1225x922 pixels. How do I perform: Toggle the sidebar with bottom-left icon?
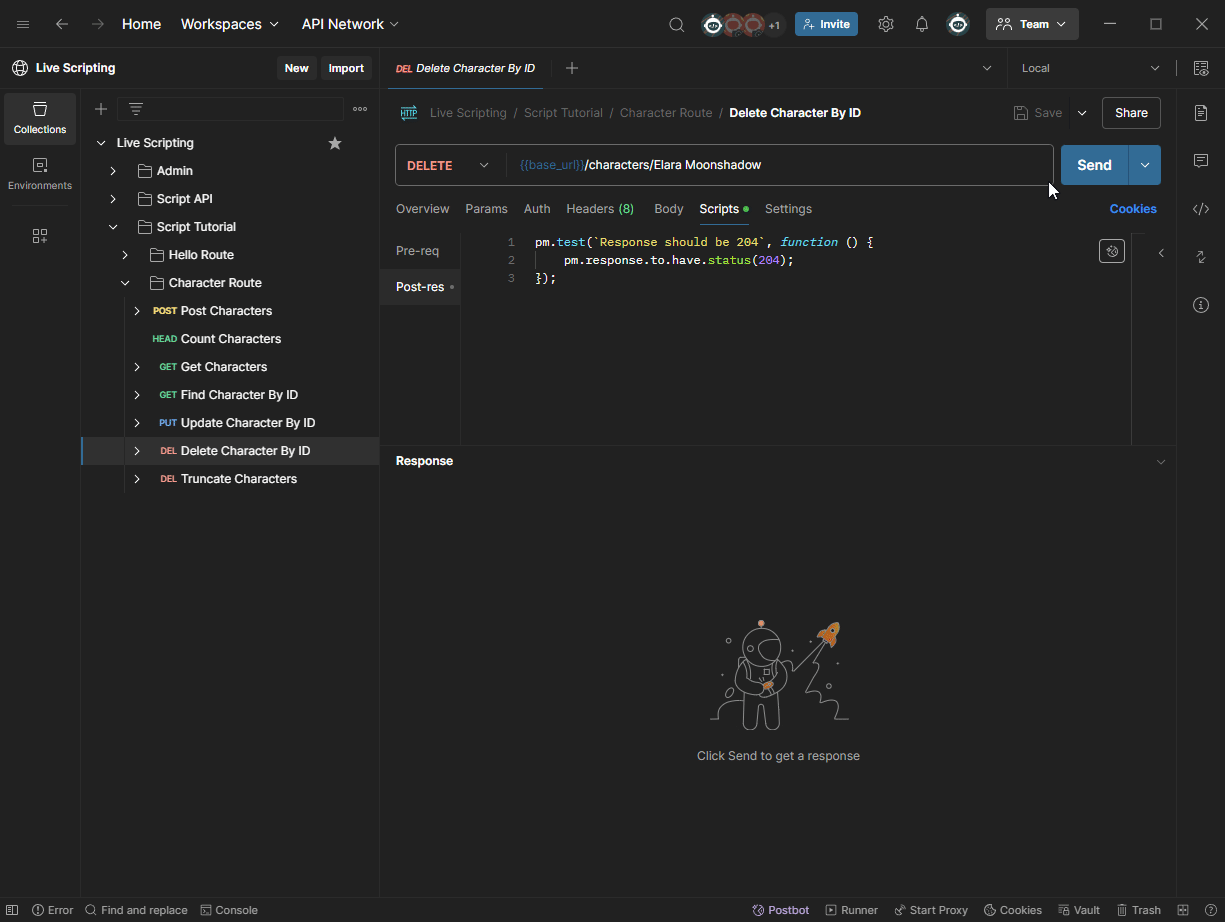(12, 910)
